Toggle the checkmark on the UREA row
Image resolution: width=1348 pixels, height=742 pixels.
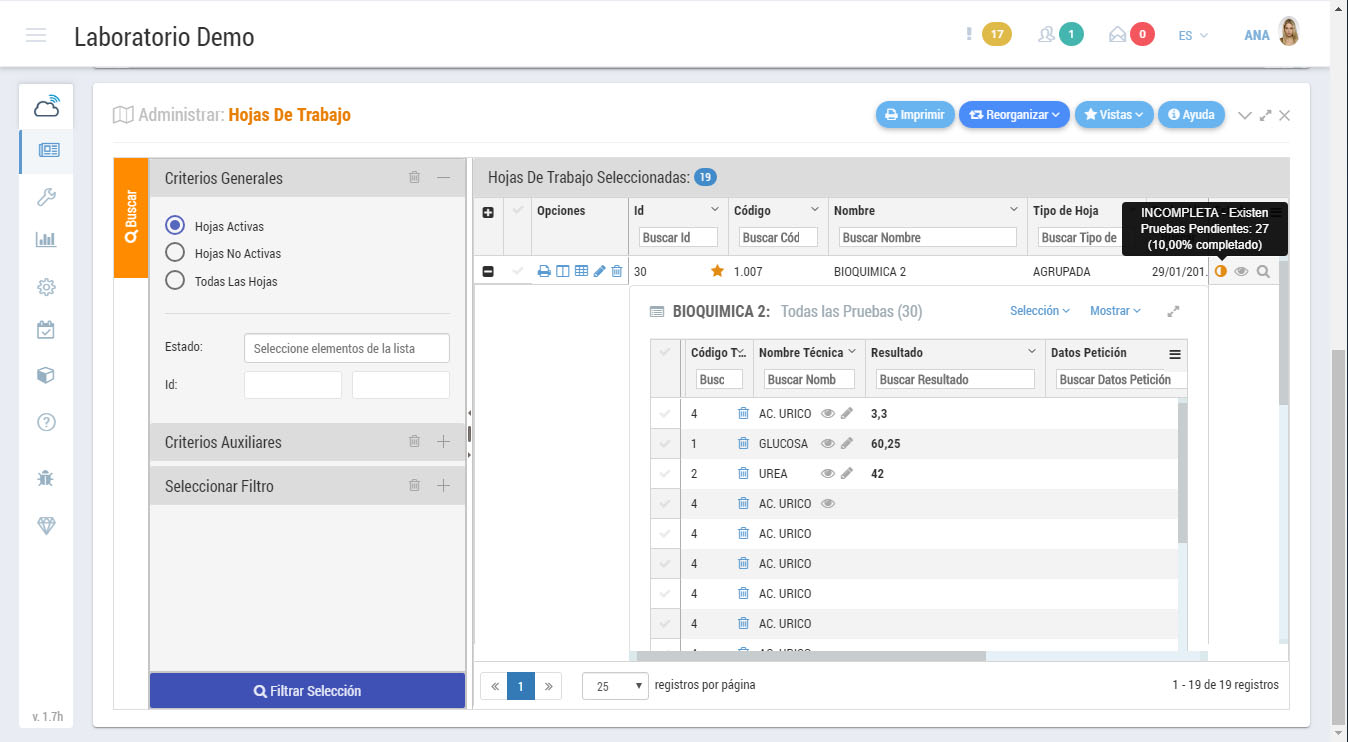(665, 474)
